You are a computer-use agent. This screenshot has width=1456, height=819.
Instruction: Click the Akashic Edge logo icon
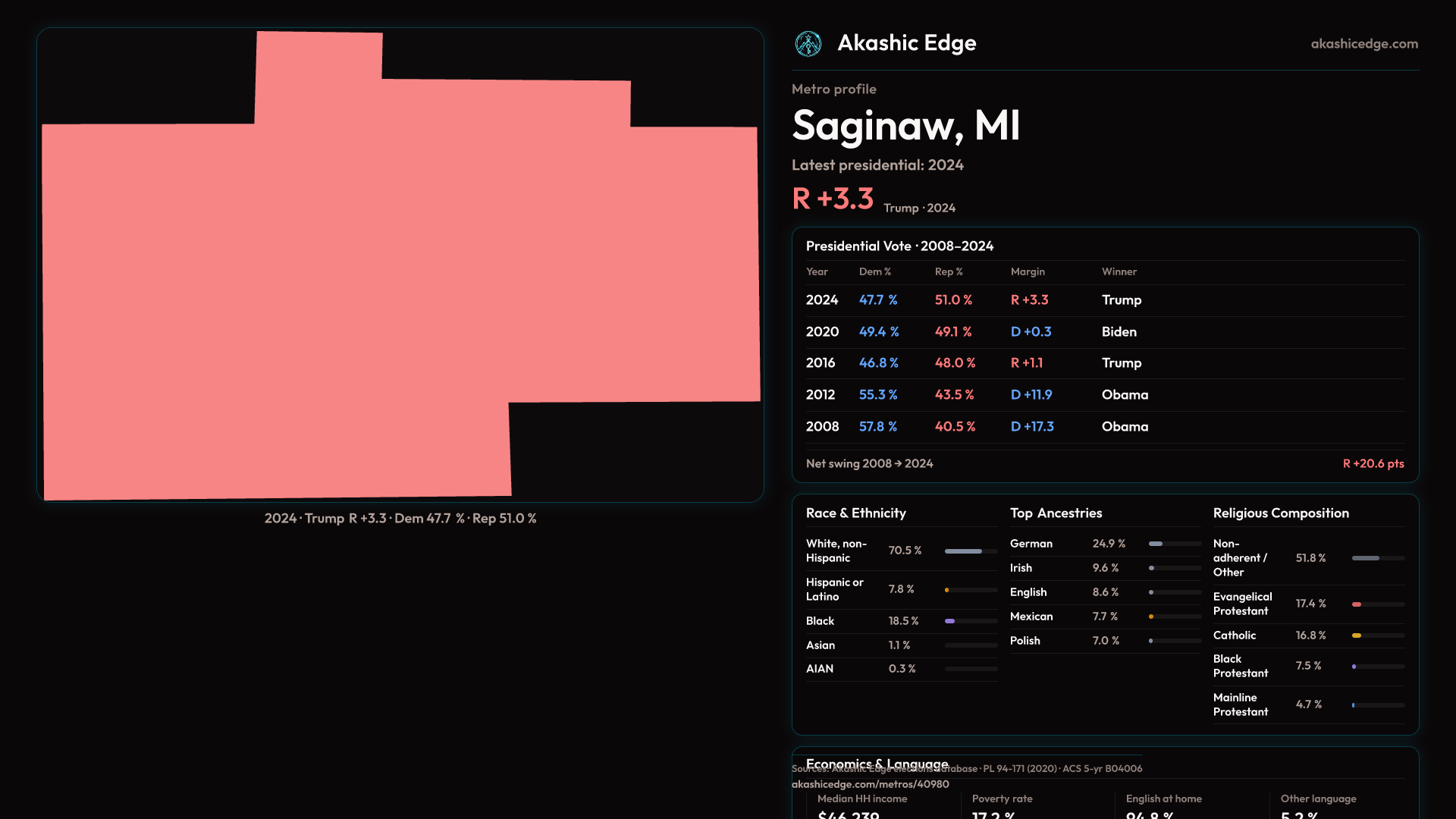click(x=808, y=44)
